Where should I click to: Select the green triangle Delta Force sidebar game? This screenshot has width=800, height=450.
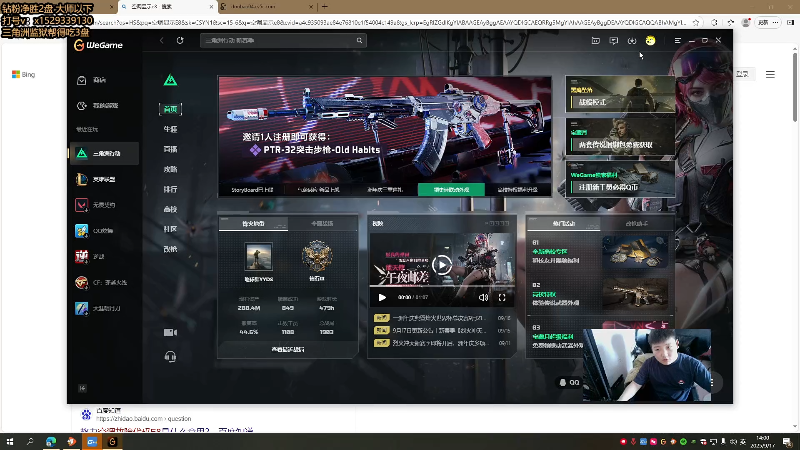104,154
